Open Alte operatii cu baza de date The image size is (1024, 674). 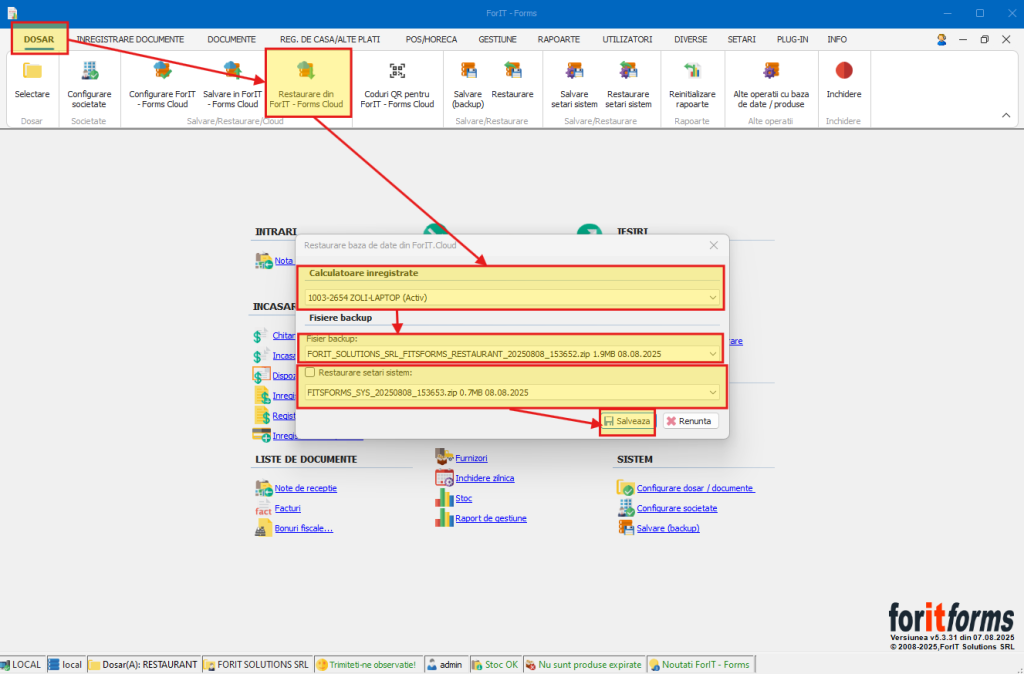click(x=771, y=85)
